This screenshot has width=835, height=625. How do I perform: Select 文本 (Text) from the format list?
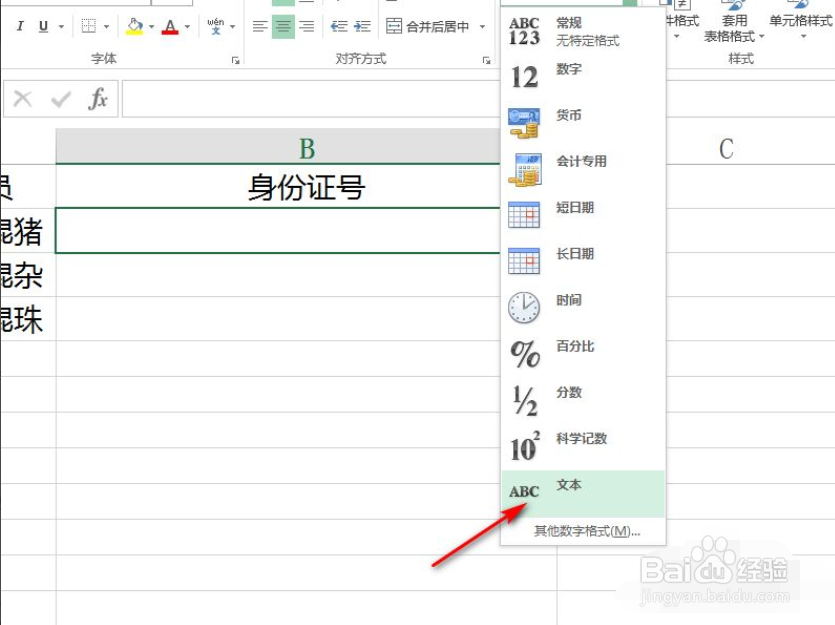[567, 488]
